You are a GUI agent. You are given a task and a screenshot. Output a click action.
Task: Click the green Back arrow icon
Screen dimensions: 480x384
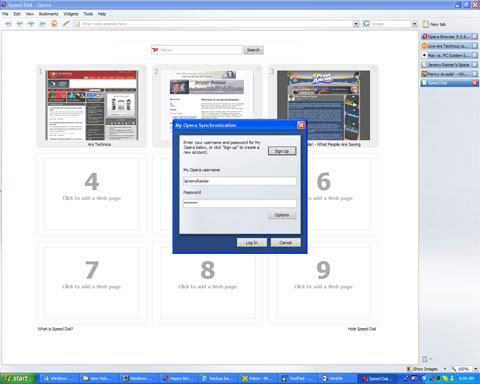[20, 24]
